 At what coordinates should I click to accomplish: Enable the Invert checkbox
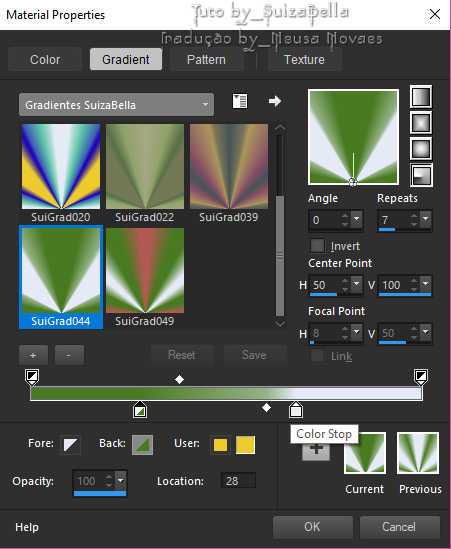click(318, 246)
